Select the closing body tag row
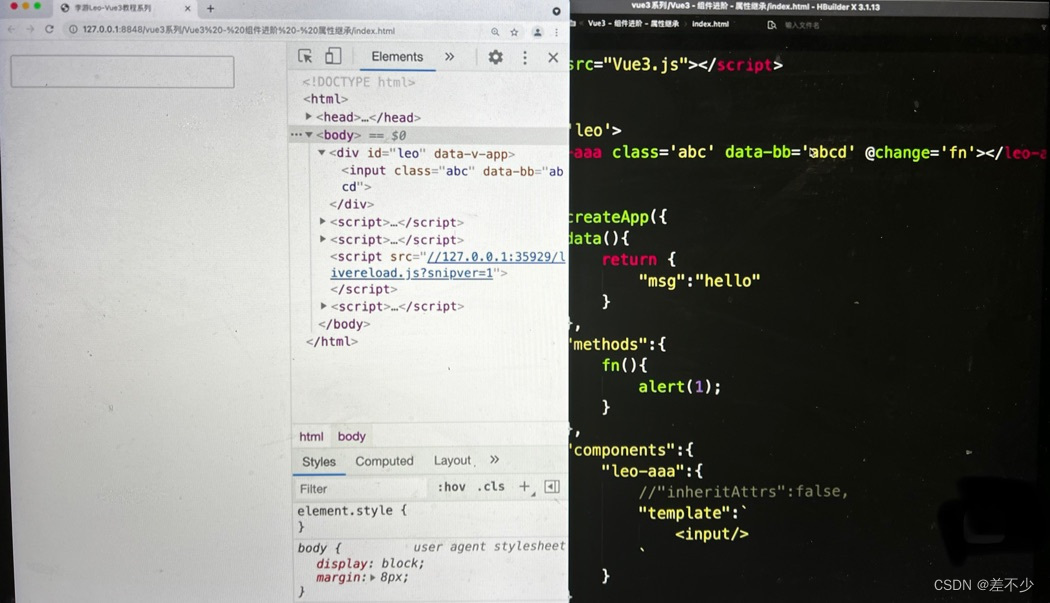The image size is (1050, 603). [344, 324]
